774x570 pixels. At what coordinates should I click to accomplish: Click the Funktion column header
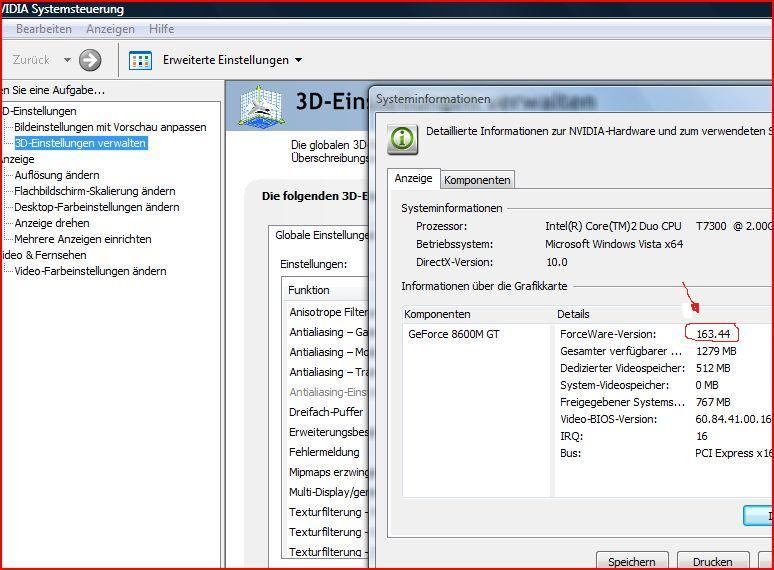click(x=326, y=290)
